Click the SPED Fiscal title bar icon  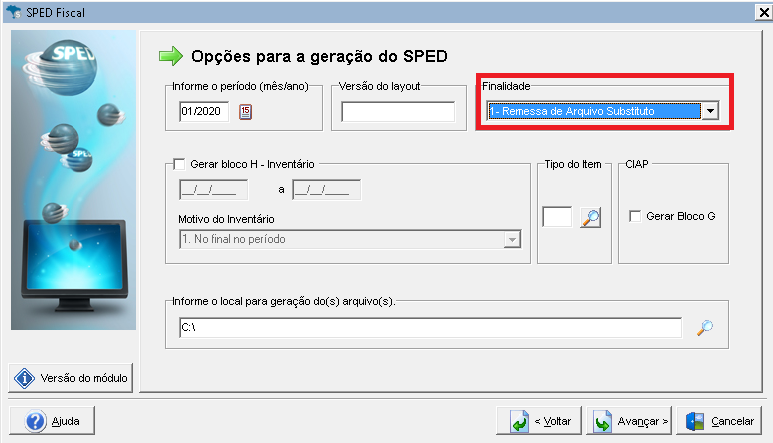point(14,12)
